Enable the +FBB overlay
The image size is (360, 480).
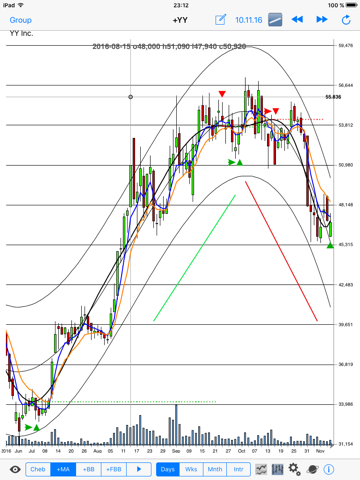point(114,469)
